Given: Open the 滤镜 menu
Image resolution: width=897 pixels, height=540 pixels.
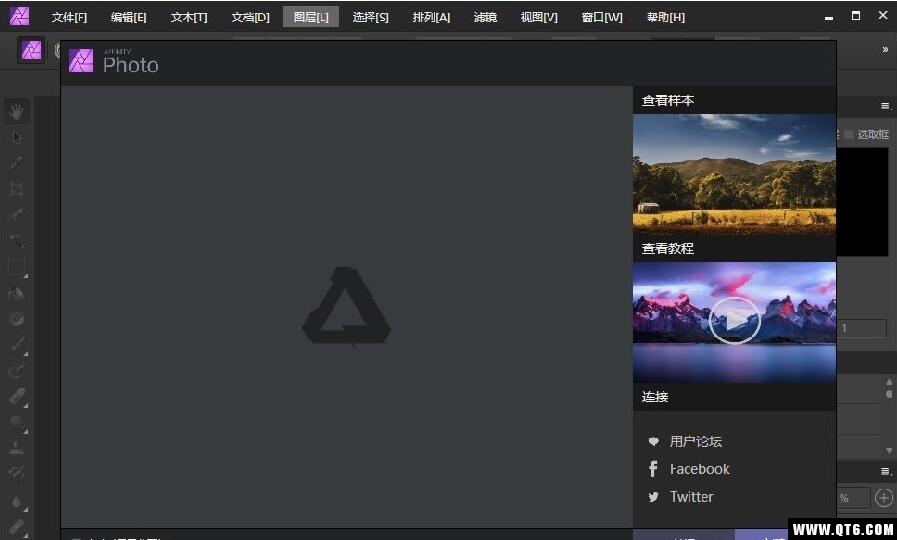Looking at the screenshot, I should click(x=485, y=17).
